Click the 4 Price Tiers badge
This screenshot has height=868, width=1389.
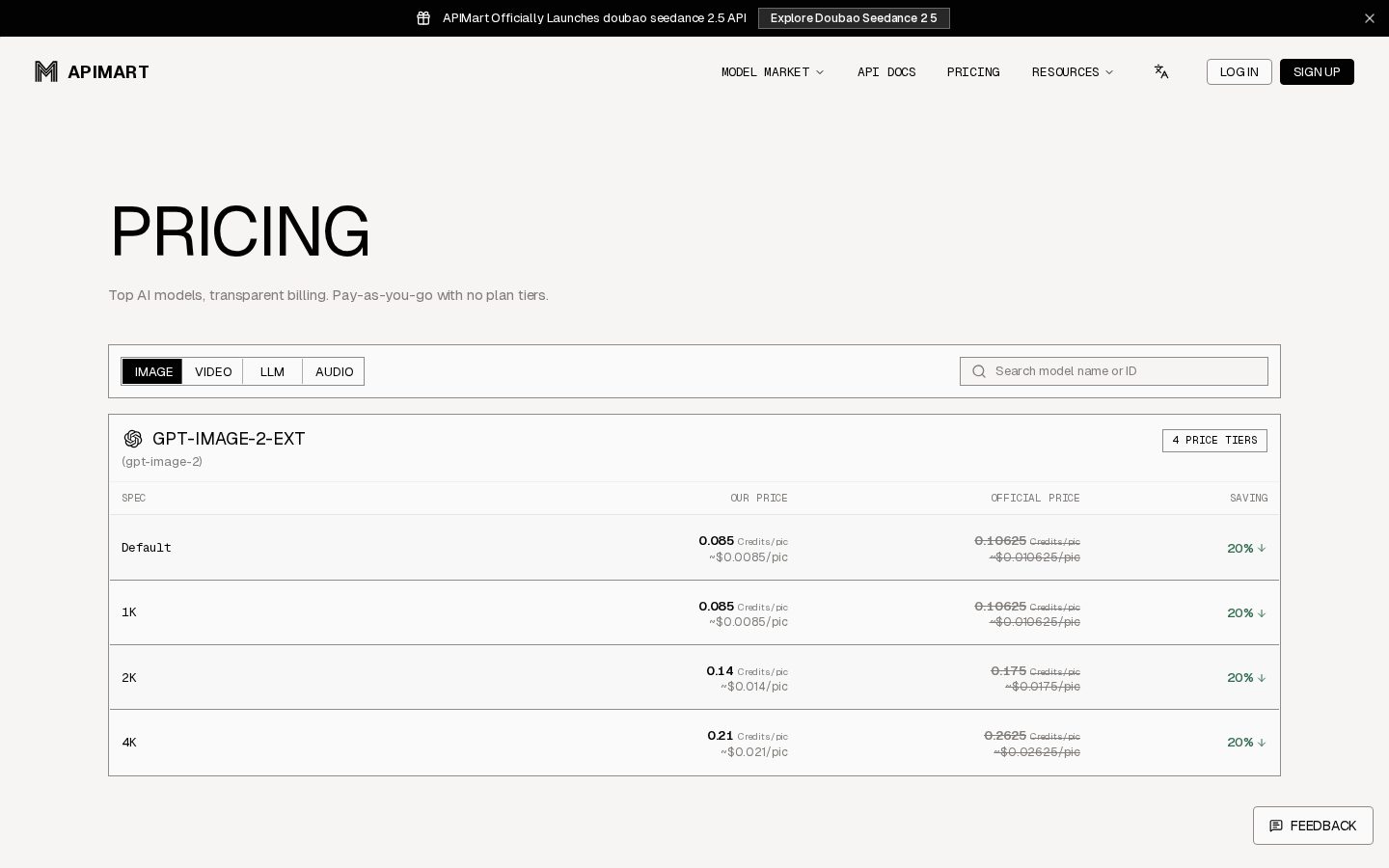(x=1214, y=440)
